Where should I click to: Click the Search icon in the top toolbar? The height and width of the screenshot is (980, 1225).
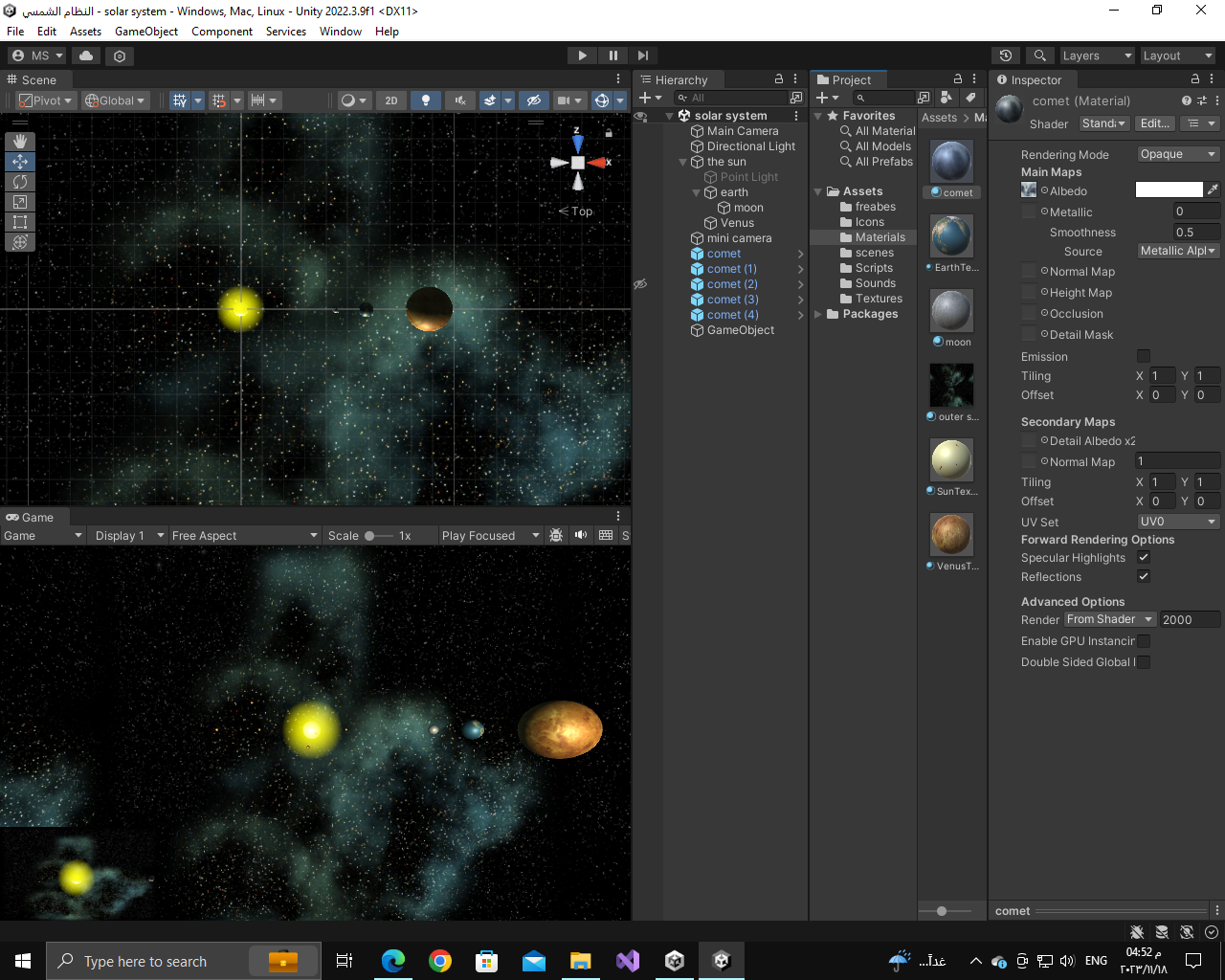pos(1039,55)
